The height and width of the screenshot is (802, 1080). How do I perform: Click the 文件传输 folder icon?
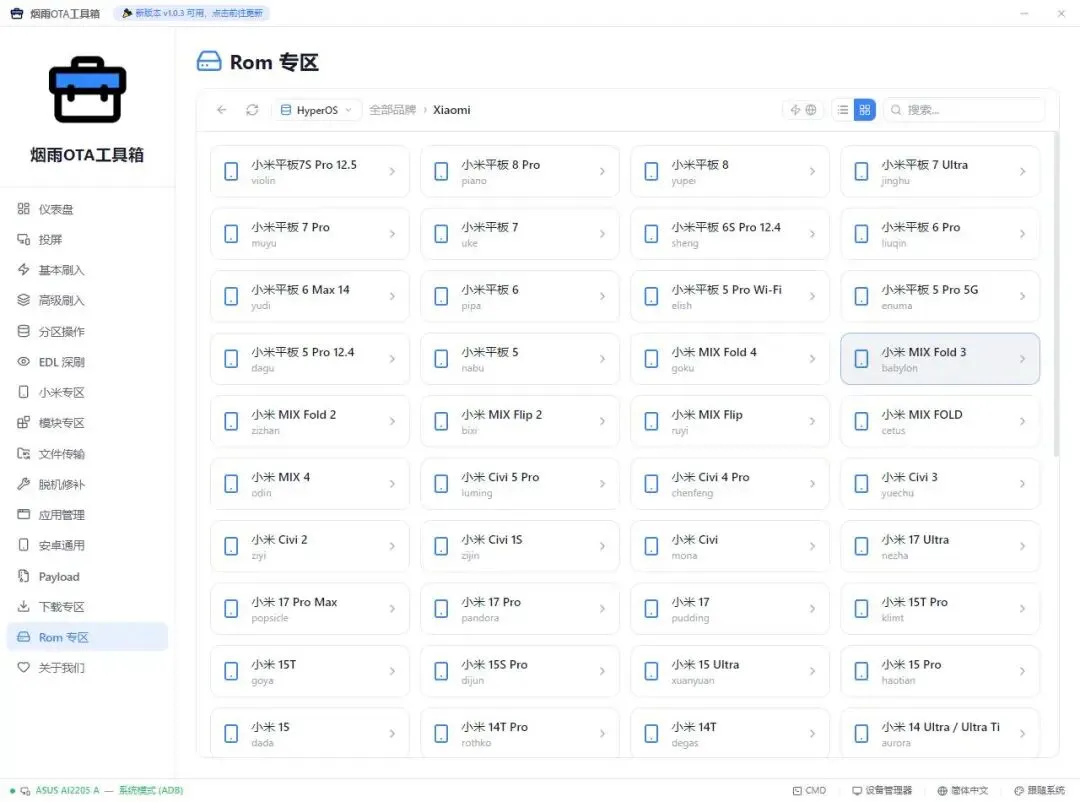pyautogui.click(x=23, y=453)
